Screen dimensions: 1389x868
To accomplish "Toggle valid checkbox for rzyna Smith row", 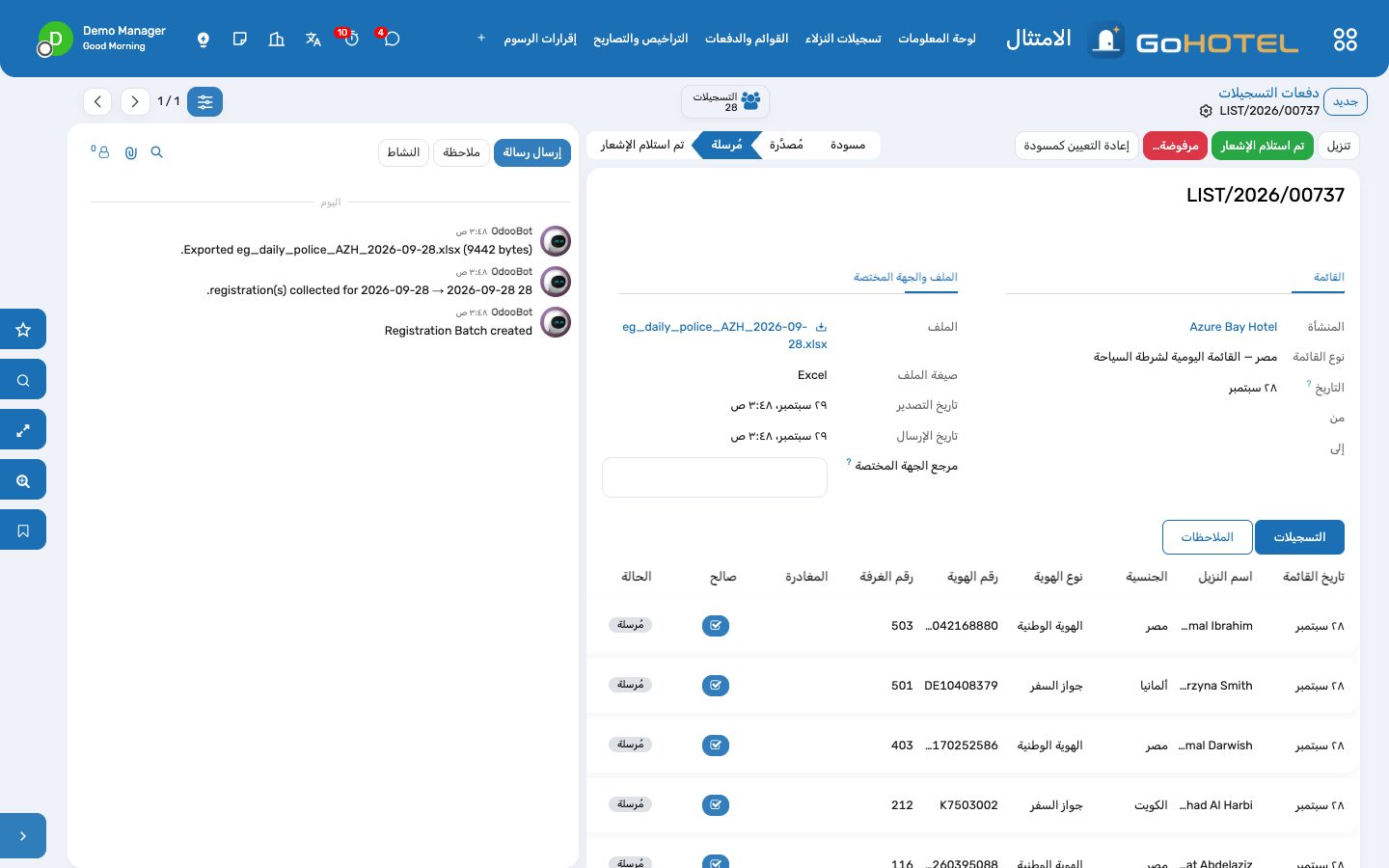I will pyautogui.click(x=716, y=686).
